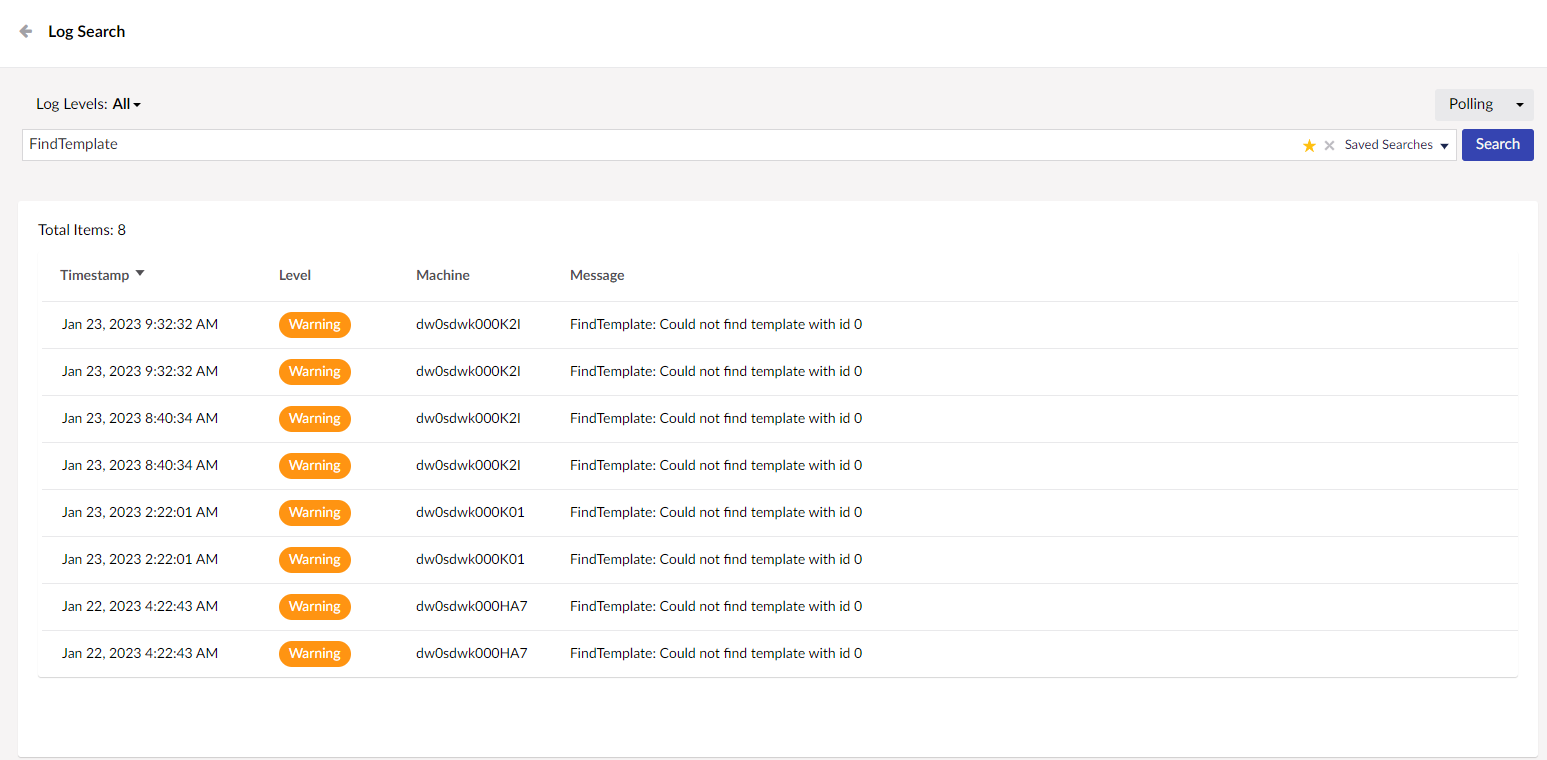Open the first FindTemplate warning message
1547x760 pixels.
click(716, 324)
